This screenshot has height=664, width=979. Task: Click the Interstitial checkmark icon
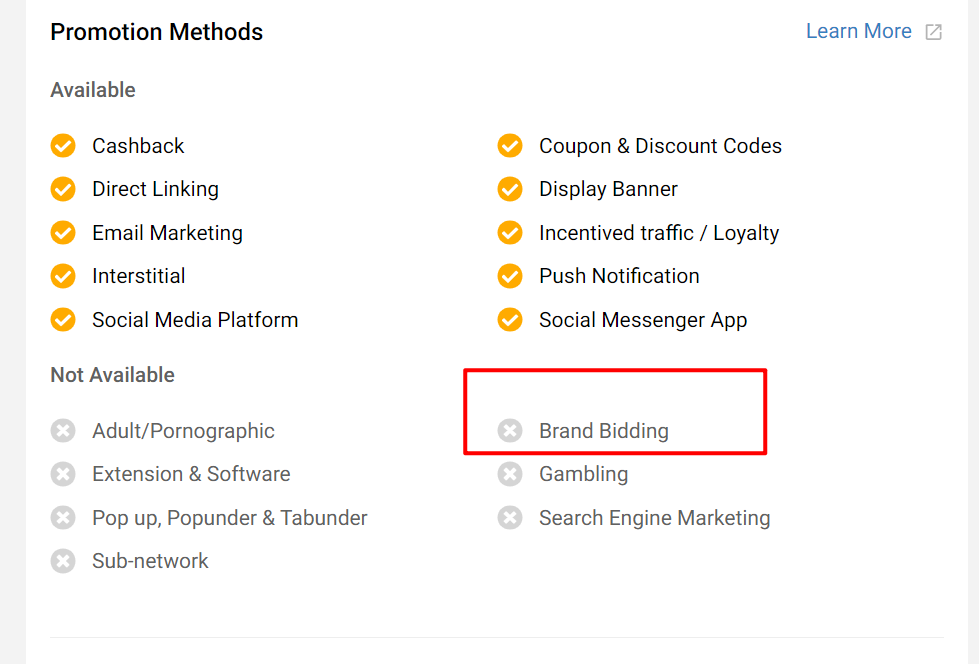[63, 276]
